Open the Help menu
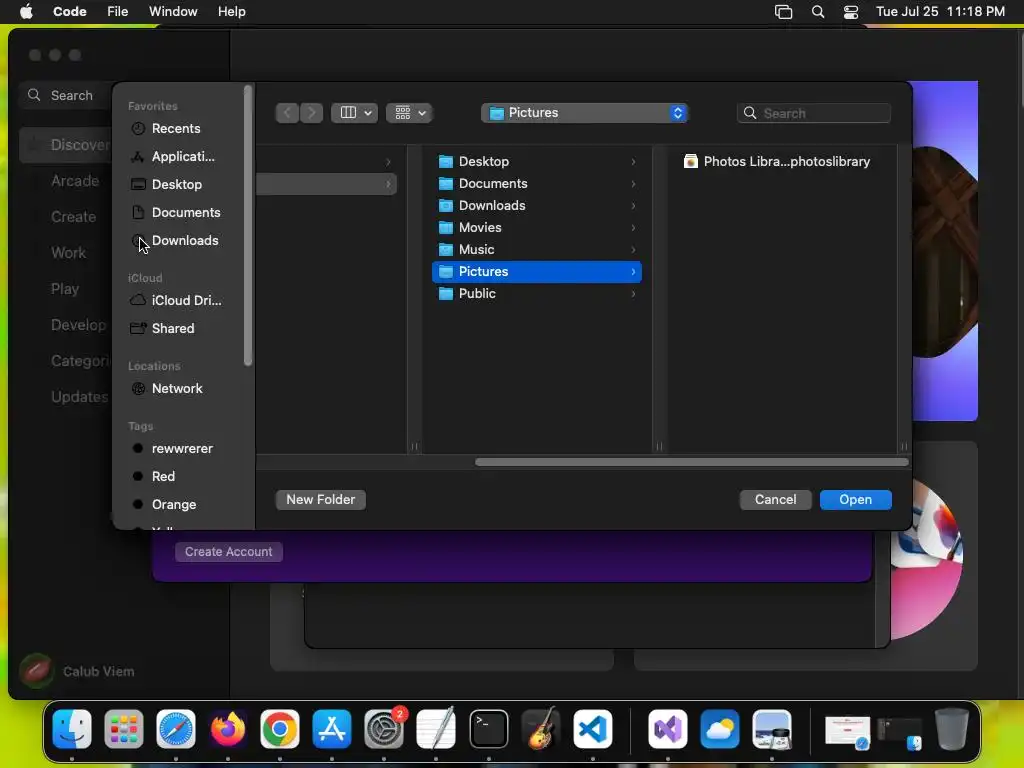 click(232, 12)
